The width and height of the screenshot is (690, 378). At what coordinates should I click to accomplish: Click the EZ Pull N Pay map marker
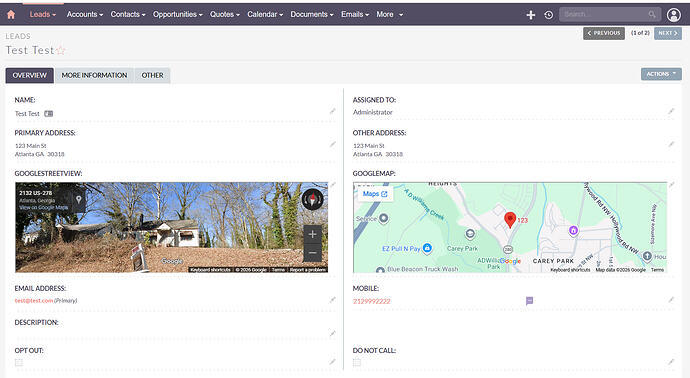pos(427,248)
